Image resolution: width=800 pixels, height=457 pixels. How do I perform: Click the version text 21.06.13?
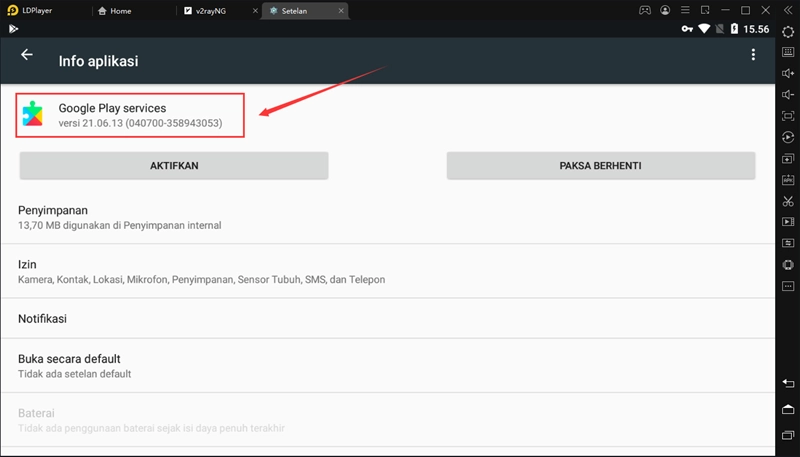tap(140, 123)
